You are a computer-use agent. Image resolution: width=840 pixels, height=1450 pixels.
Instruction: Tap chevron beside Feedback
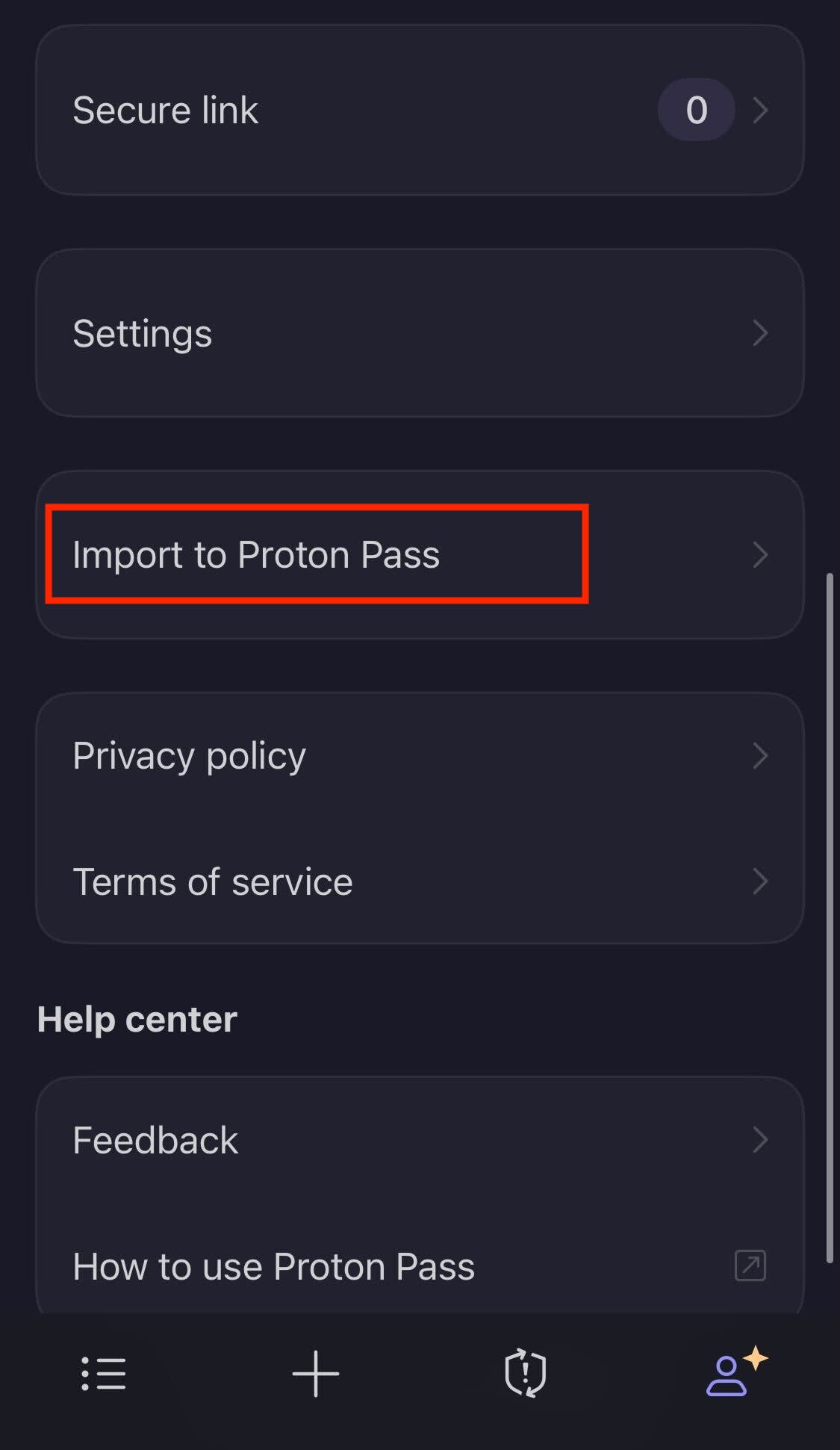[x=760, y=1140]
